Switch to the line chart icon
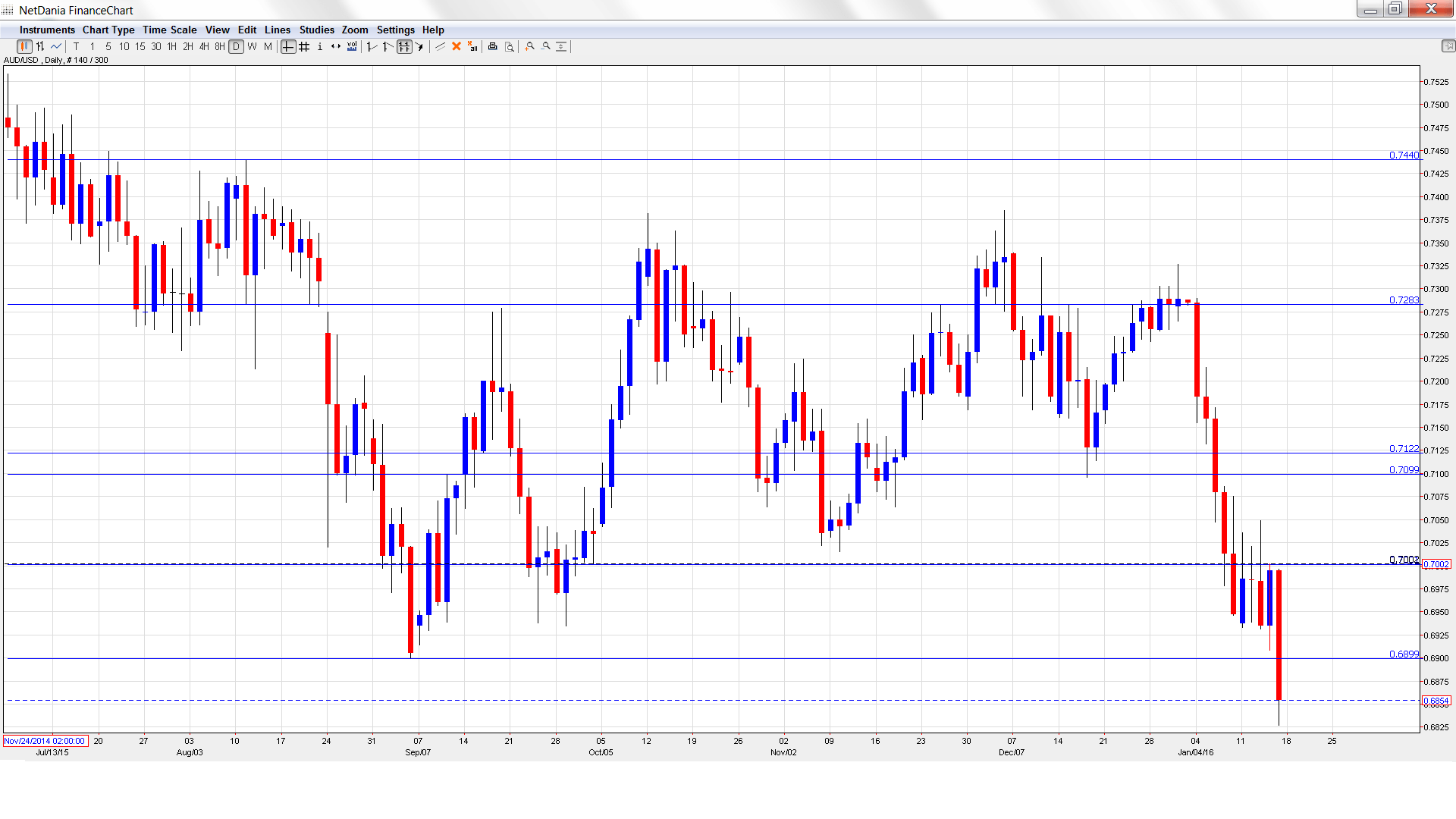 coord(56,46)
